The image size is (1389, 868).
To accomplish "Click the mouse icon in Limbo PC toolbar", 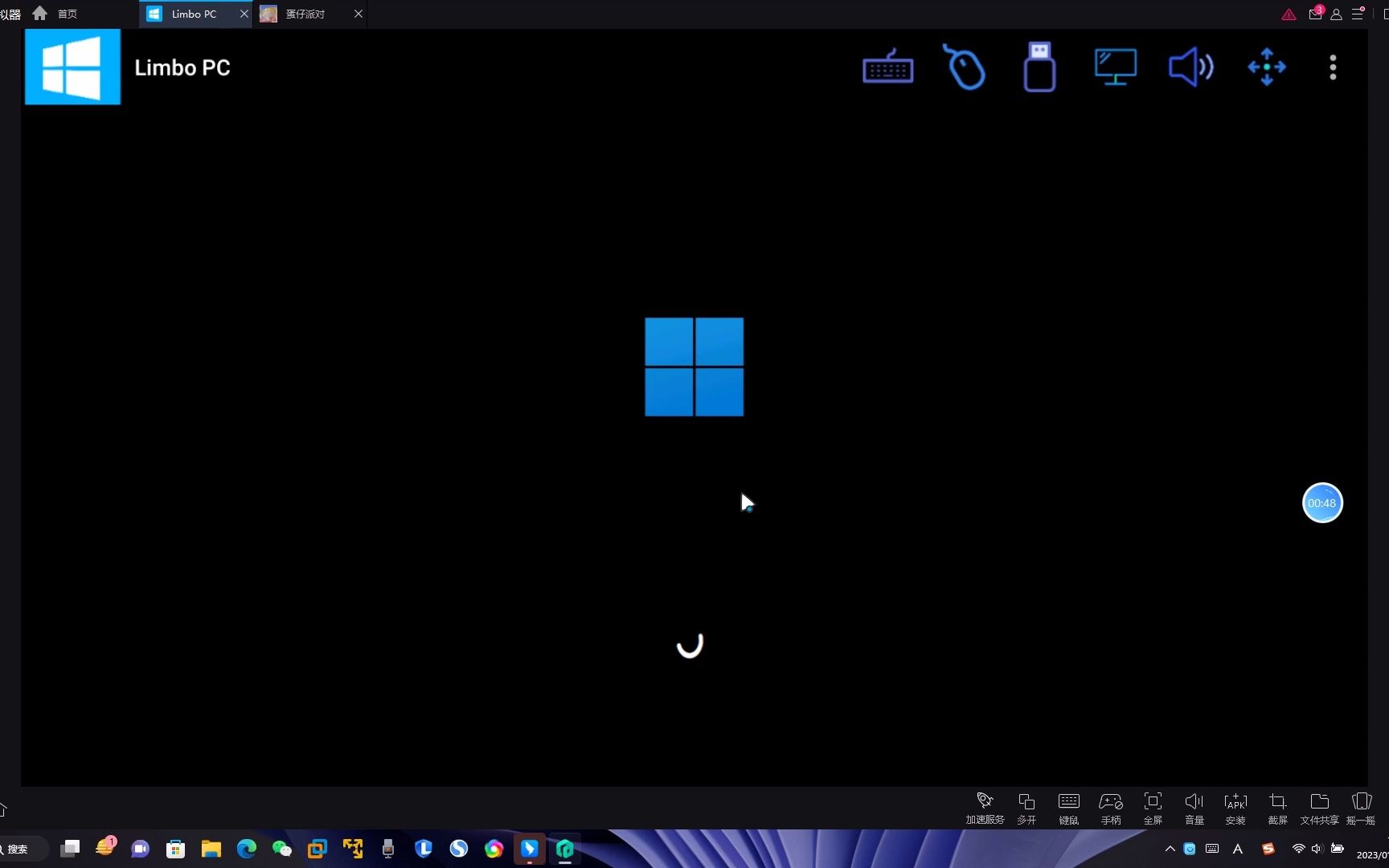I will coord(964,67).
